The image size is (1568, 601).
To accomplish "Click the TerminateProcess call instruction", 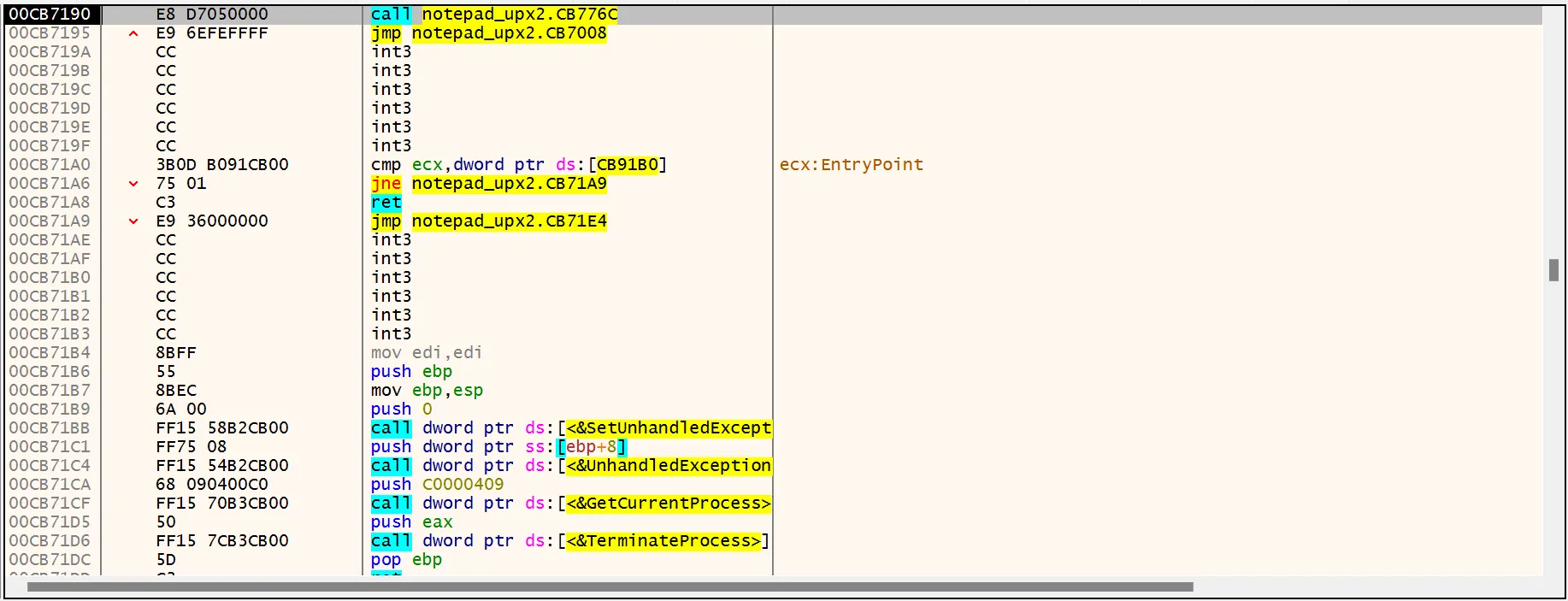I will point(569,541).
